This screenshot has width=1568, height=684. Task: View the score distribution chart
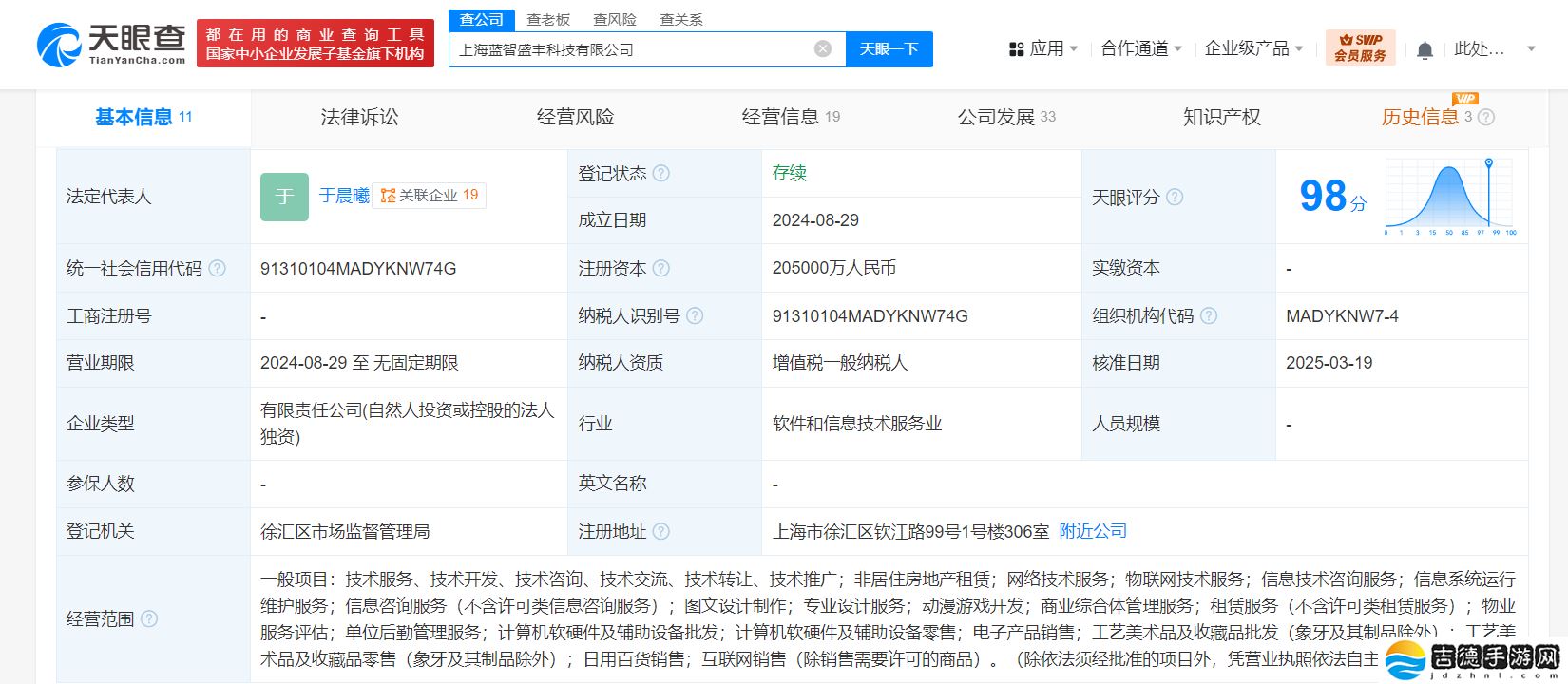(1450, 197)
